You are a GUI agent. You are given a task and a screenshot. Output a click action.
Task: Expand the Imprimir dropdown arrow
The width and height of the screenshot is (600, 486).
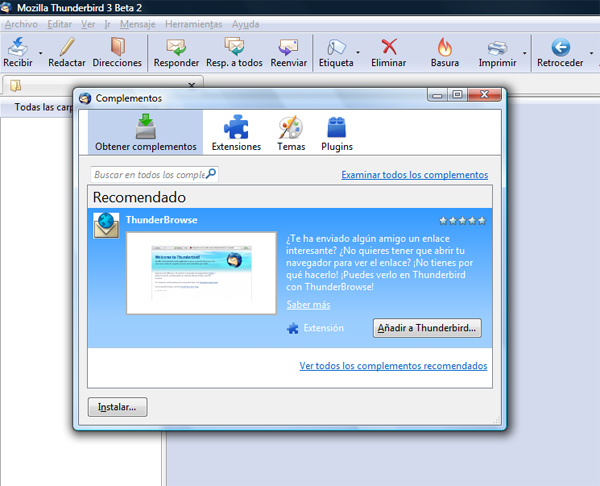tap(525, 53)
